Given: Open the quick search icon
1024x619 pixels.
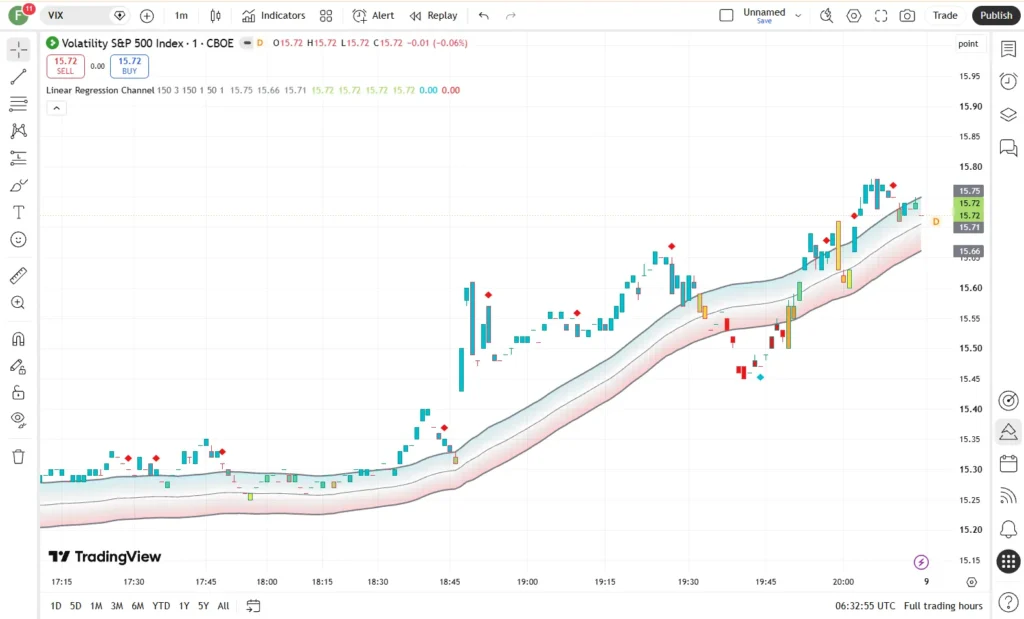Looking at the screenshot, I should [x=827, y=16].
